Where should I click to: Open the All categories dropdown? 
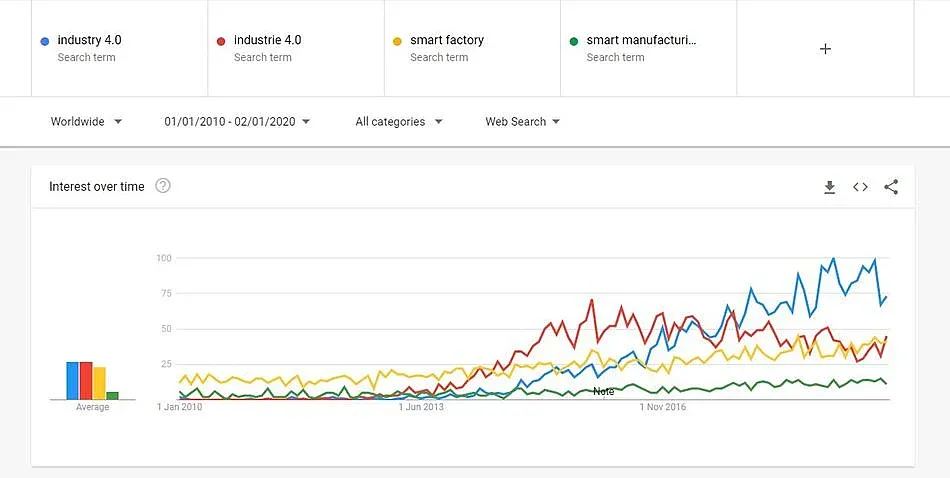399,122
